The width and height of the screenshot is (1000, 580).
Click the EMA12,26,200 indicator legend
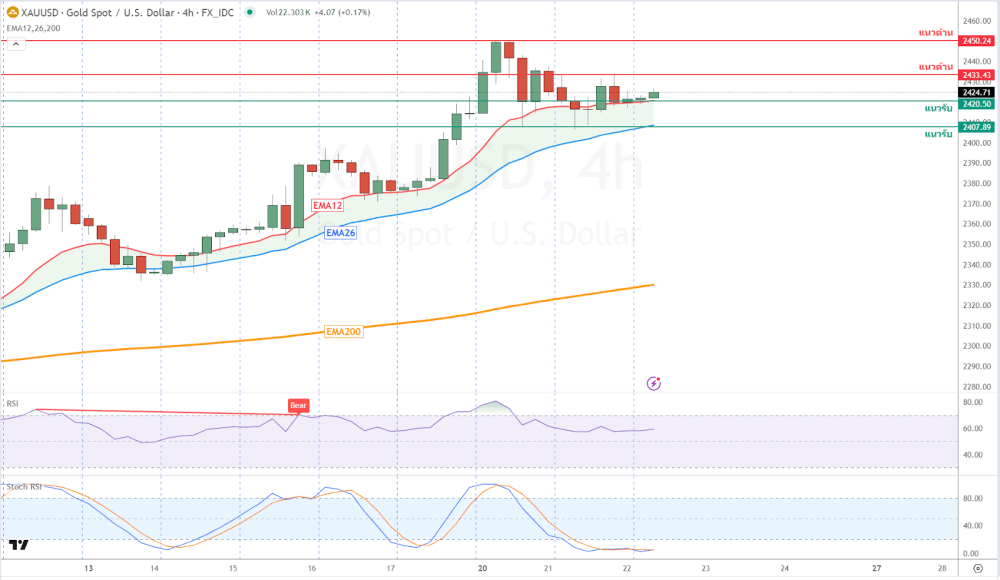pos(33,28)
